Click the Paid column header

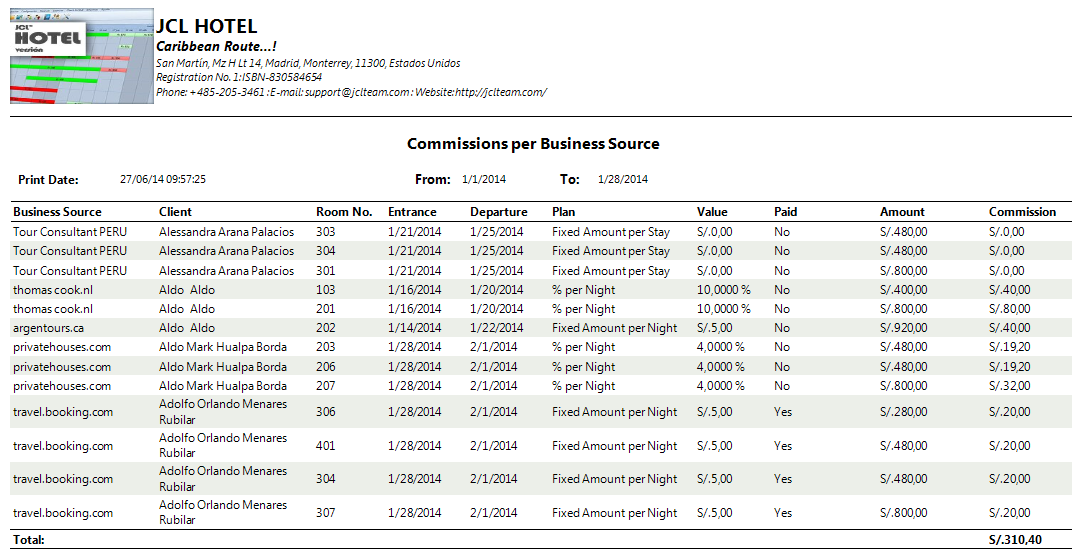[x=785, y=212]
